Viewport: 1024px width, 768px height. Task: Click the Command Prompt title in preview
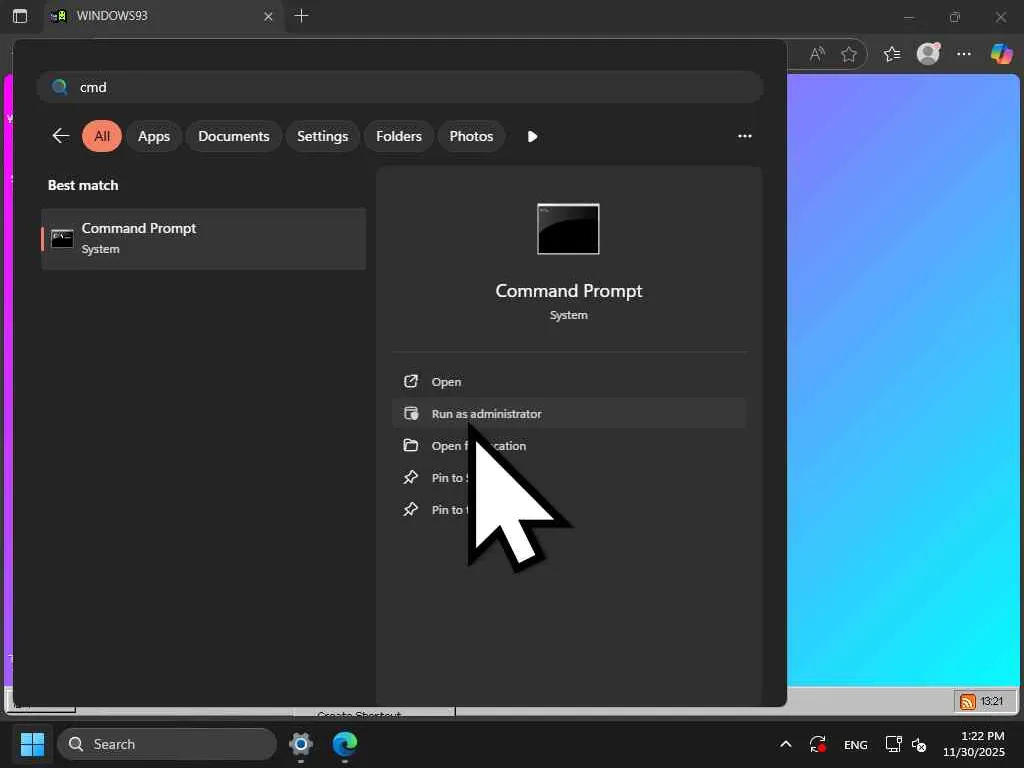click(x=568, y=291)
